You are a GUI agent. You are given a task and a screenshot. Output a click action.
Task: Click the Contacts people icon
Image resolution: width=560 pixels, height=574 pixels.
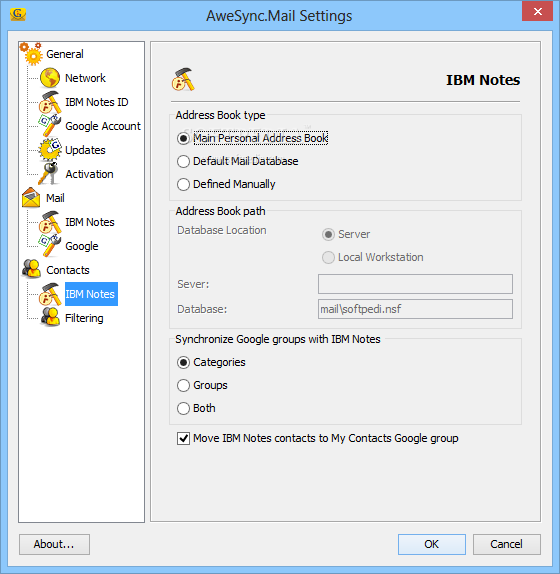31,269
